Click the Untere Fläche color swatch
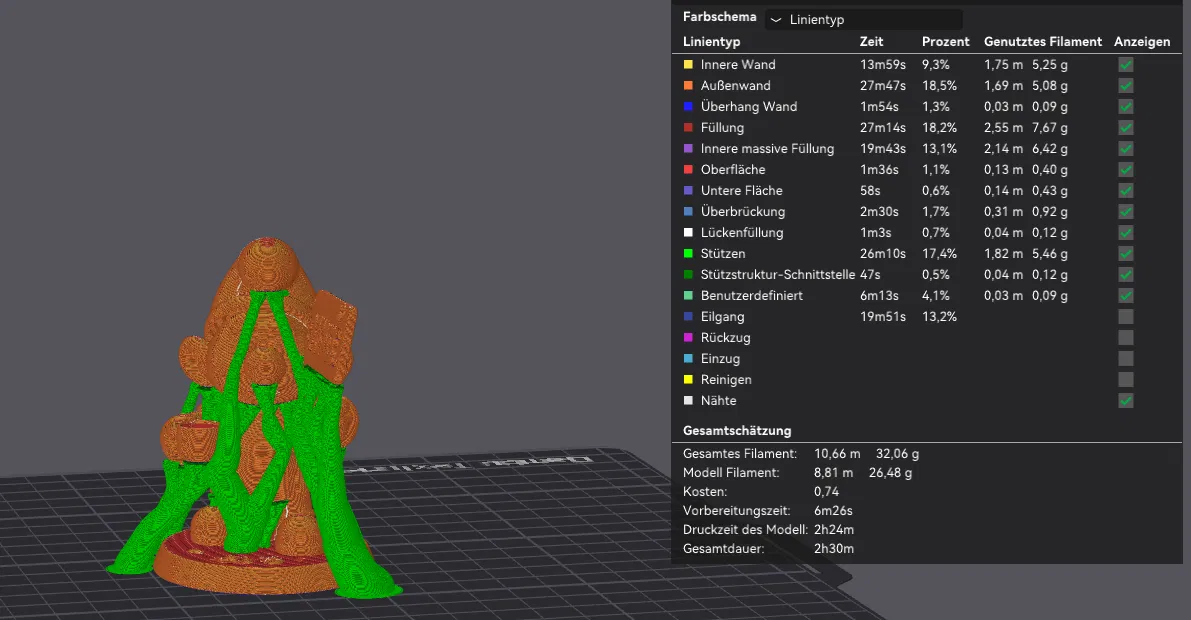Viewport: 1191px width, 620px height. 688,191
